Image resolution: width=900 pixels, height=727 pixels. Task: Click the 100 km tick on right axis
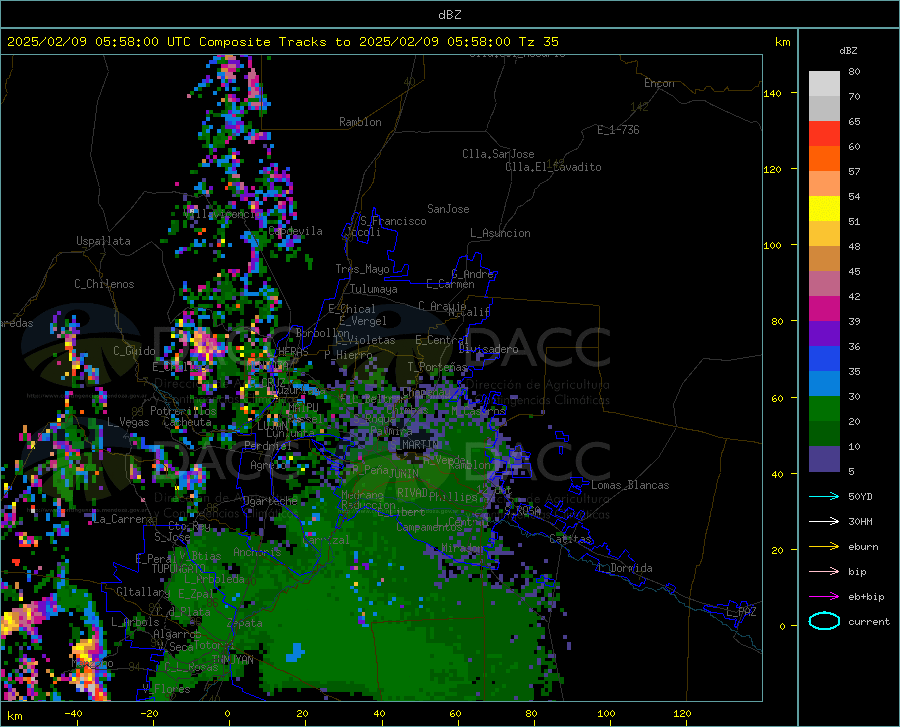coord(772,245)
